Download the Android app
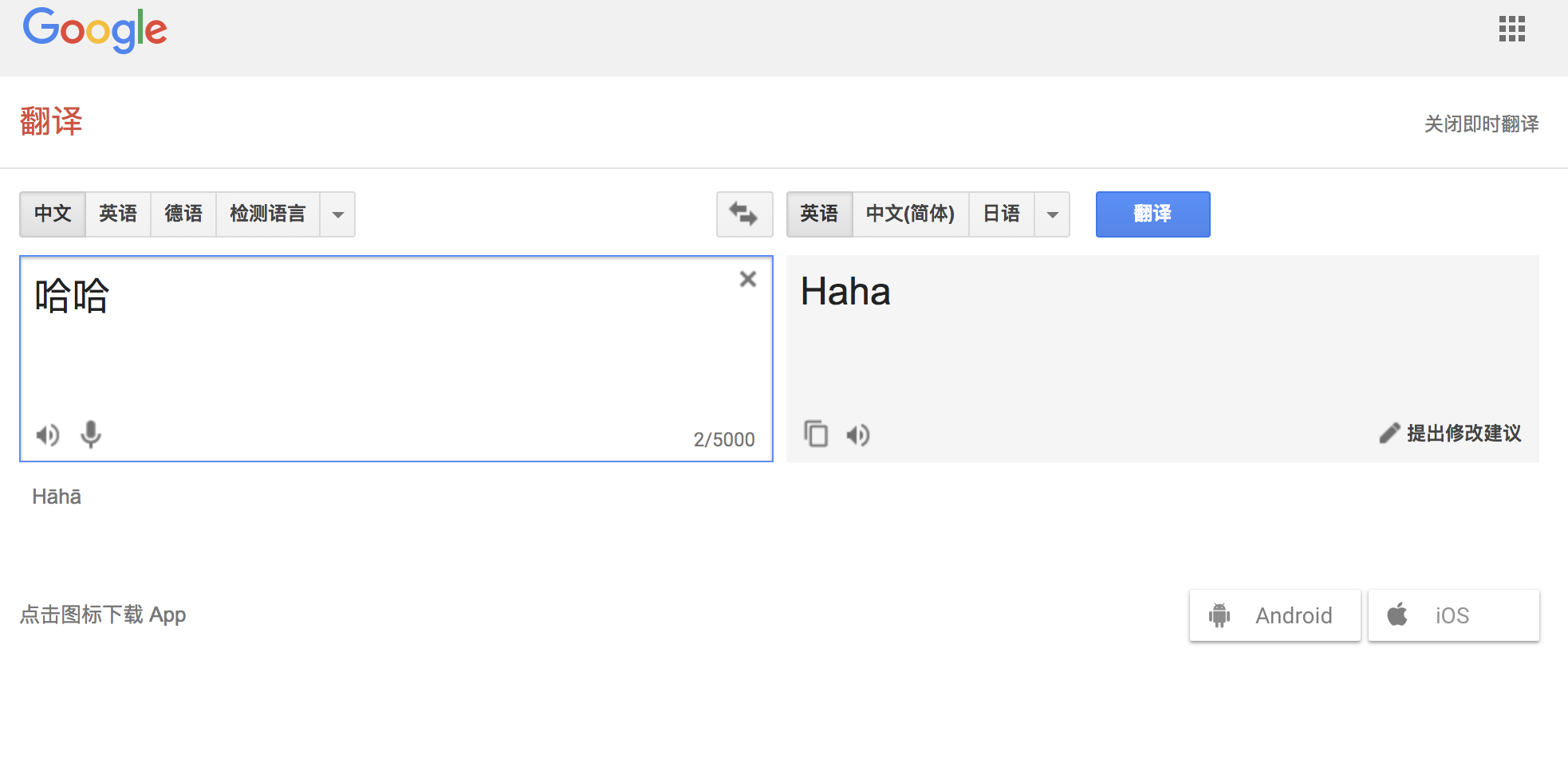This screenshot has height=762, width=1568. pos(1274,615)
